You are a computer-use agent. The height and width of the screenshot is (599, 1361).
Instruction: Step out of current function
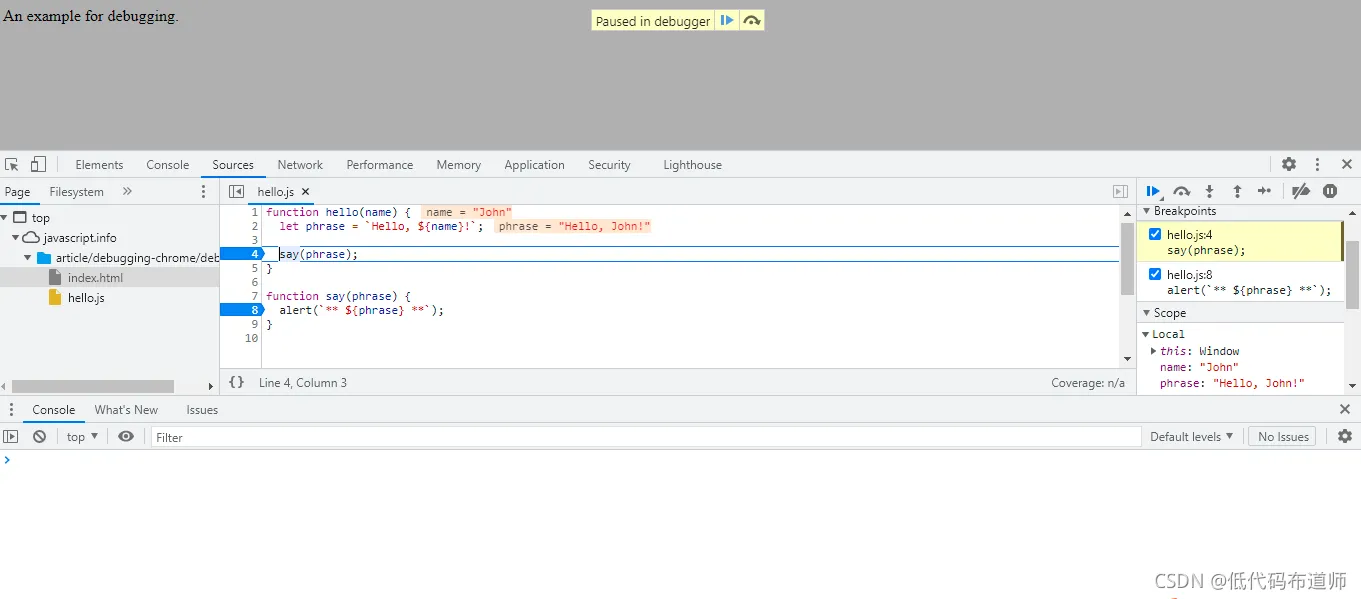pos(1237,191)
